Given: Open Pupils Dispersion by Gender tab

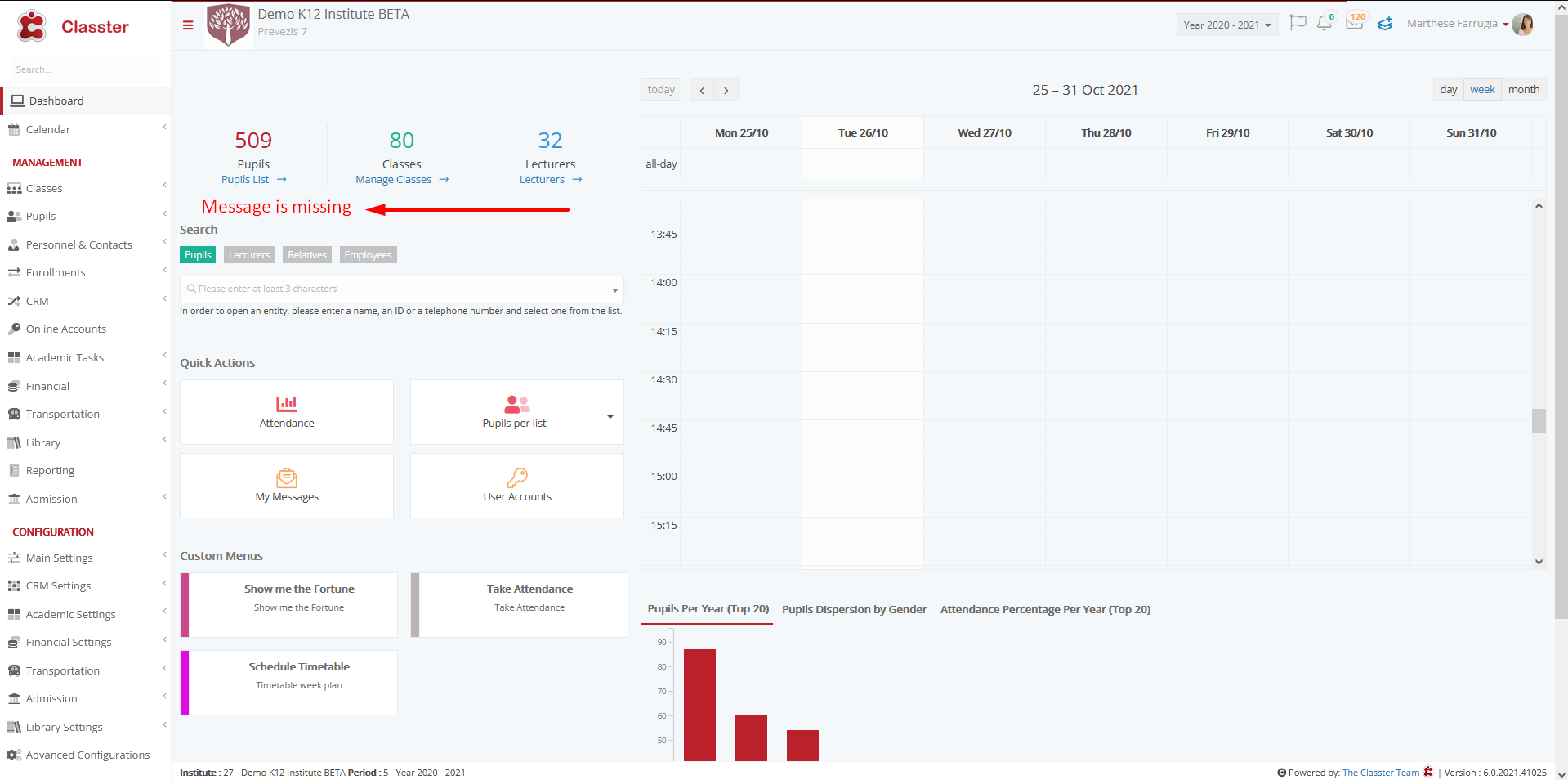Looking at the screenshot, I should [854, 610].
